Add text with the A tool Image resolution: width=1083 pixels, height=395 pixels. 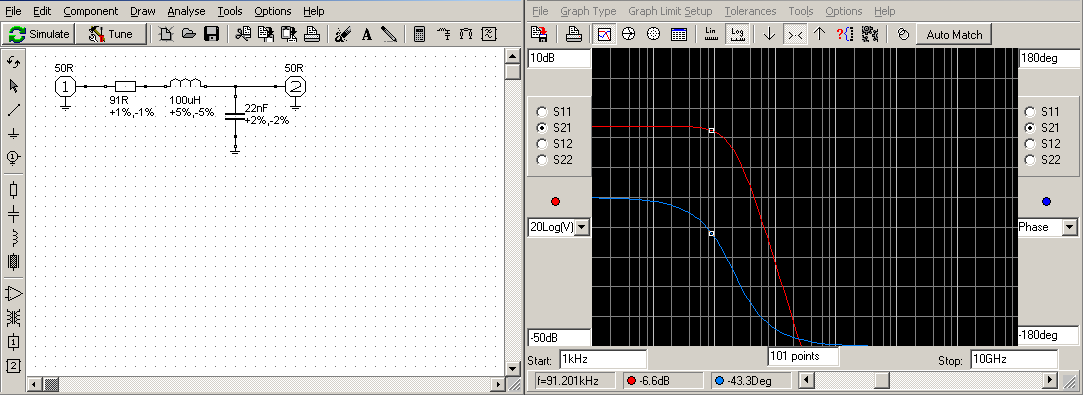coord(367,34)
